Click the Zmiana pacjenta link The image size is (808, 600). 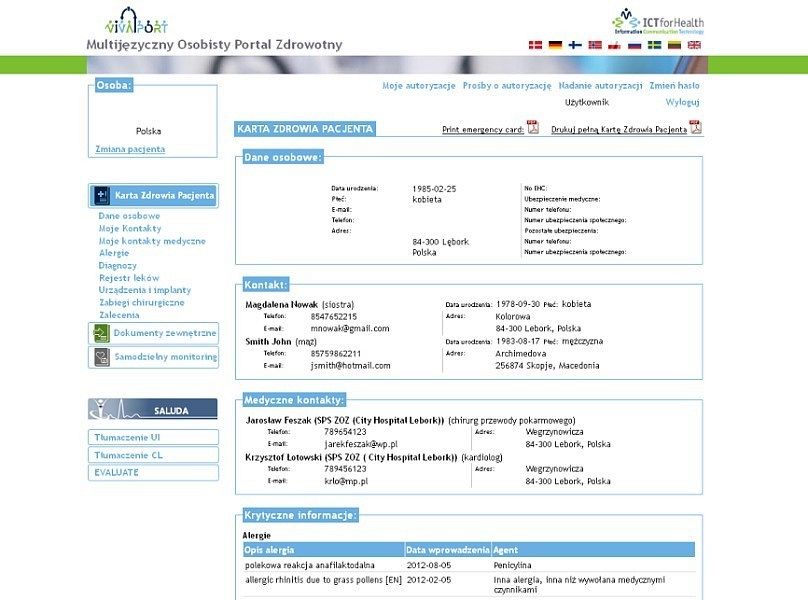coord(130,149)
